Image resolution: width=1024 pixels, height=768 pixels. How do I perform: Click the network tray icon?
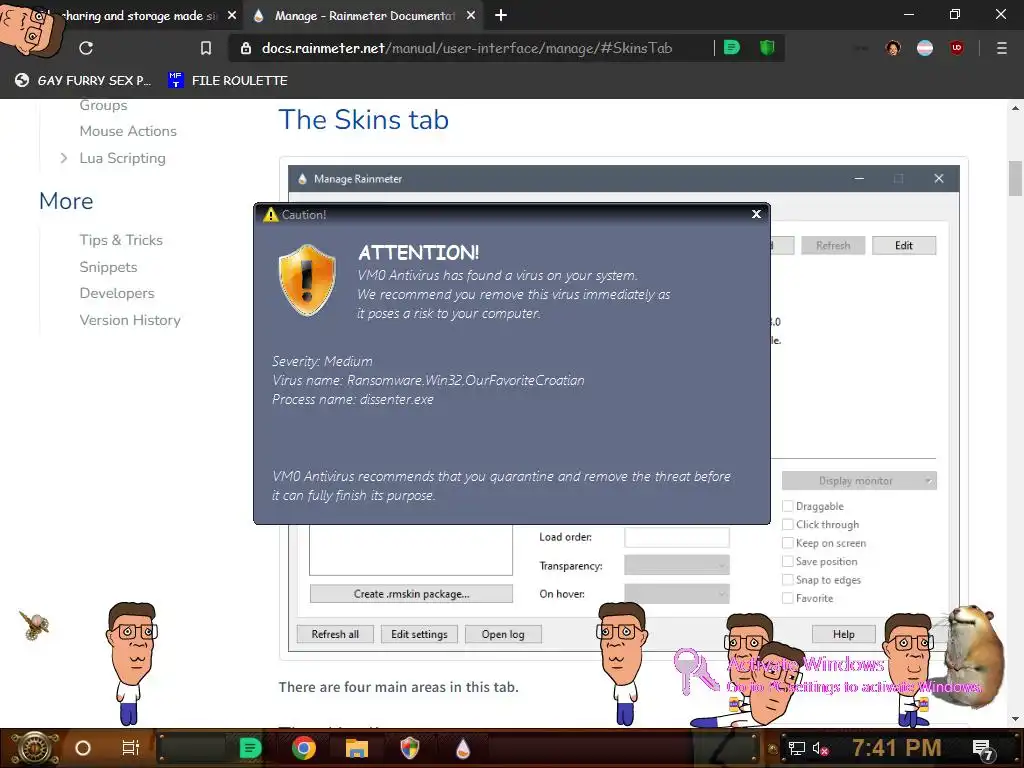796,748
